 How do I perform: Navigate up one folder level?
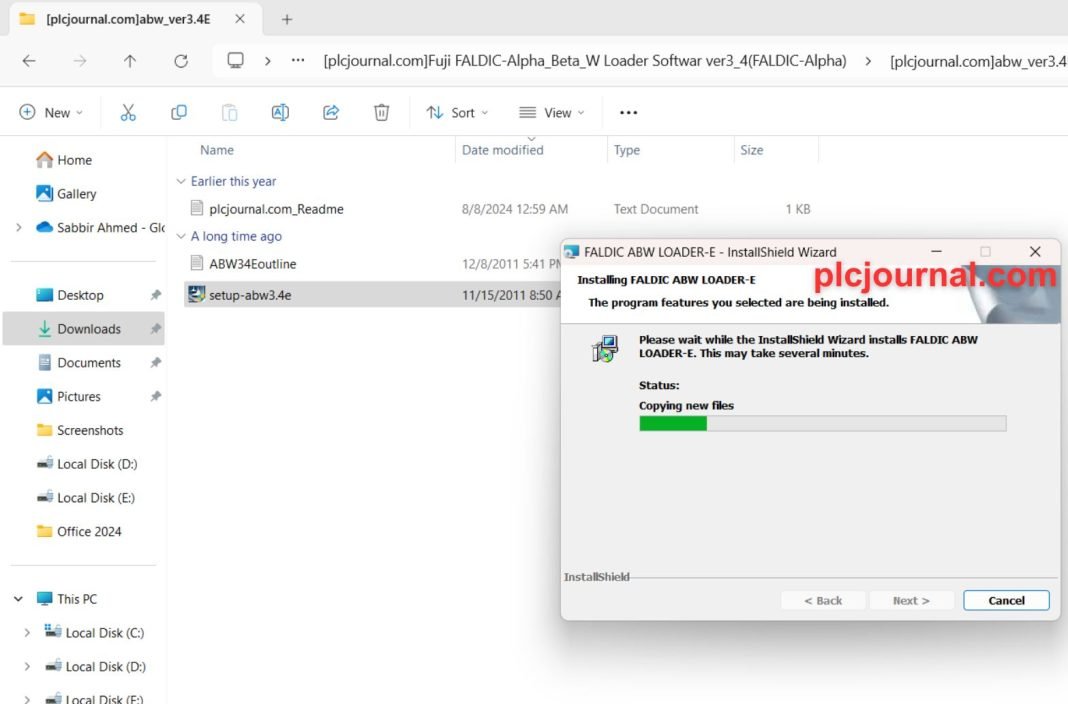coord(130,61)
